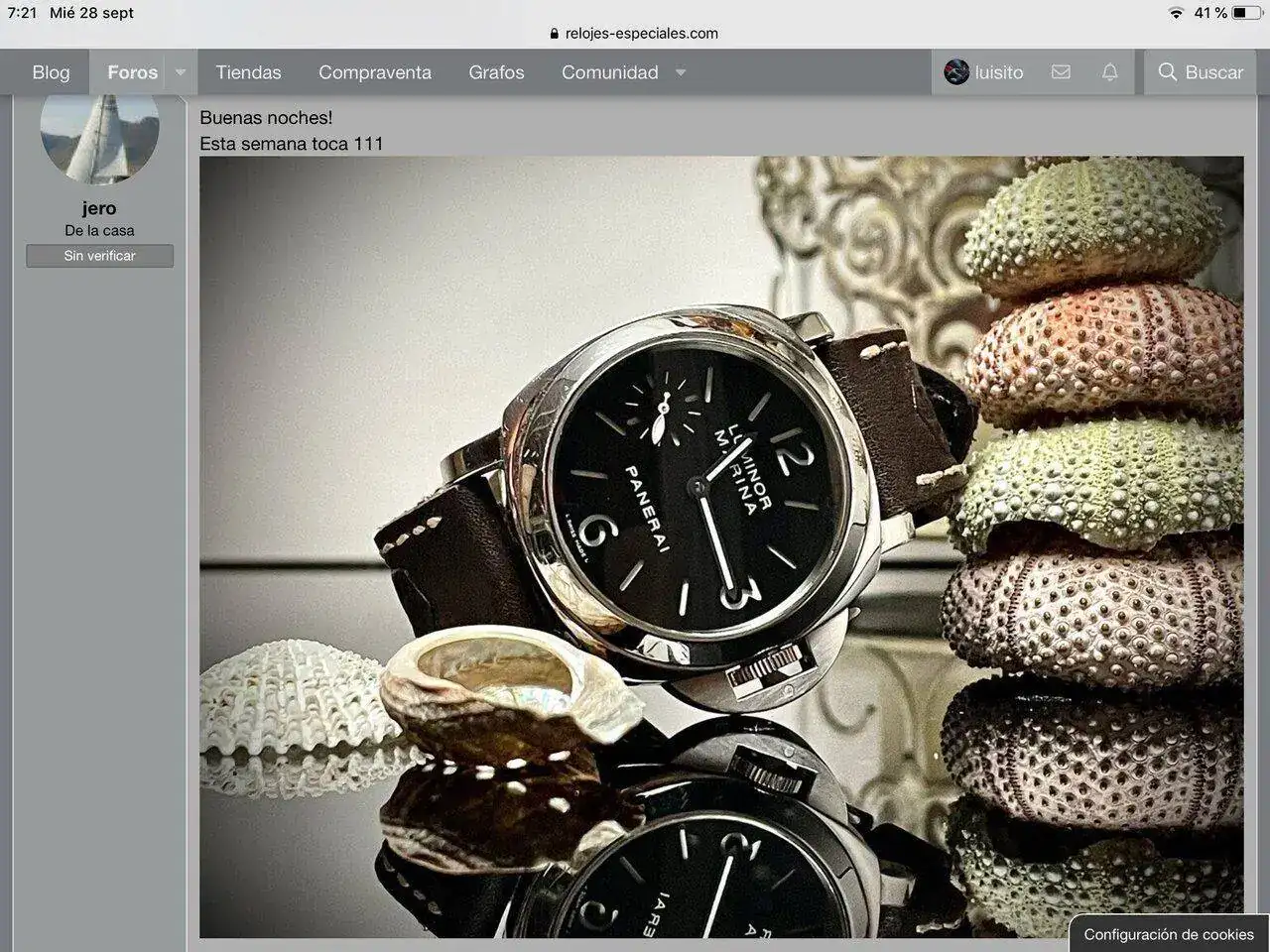Tap the battery status icon

[1247, 13]
